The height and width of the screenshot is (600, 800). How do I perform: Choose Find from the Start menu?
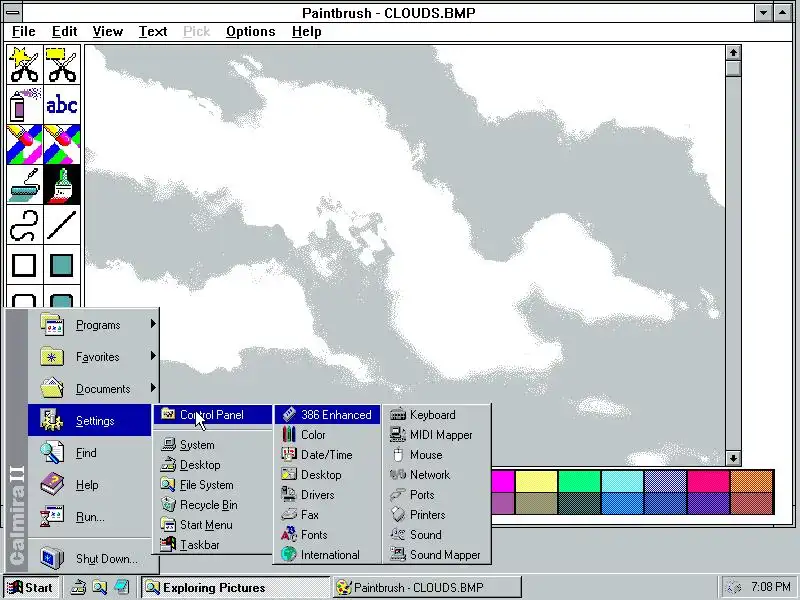tap(90, 453)
